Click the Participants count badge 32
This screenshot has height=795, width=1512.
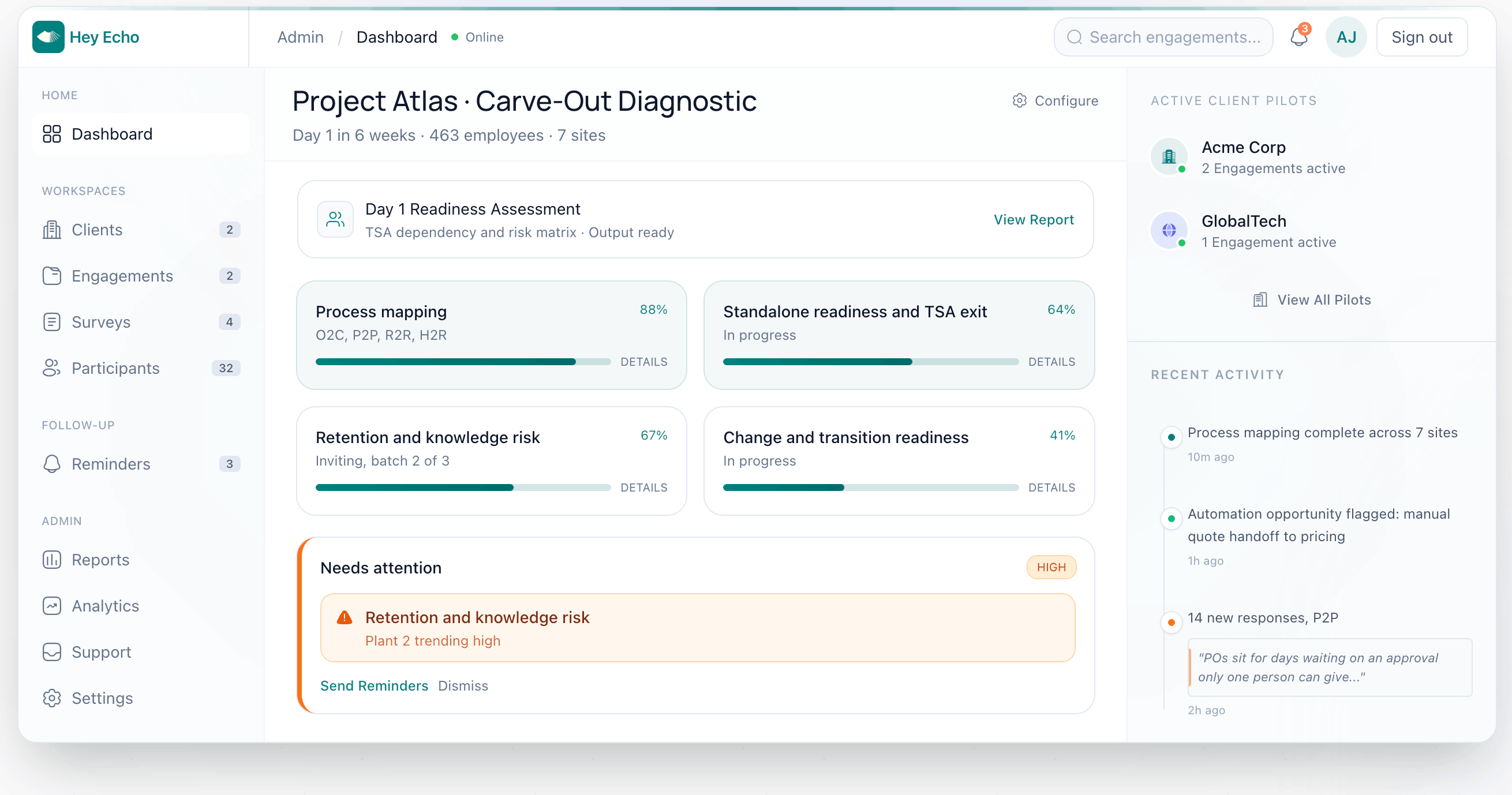[226, 368]
